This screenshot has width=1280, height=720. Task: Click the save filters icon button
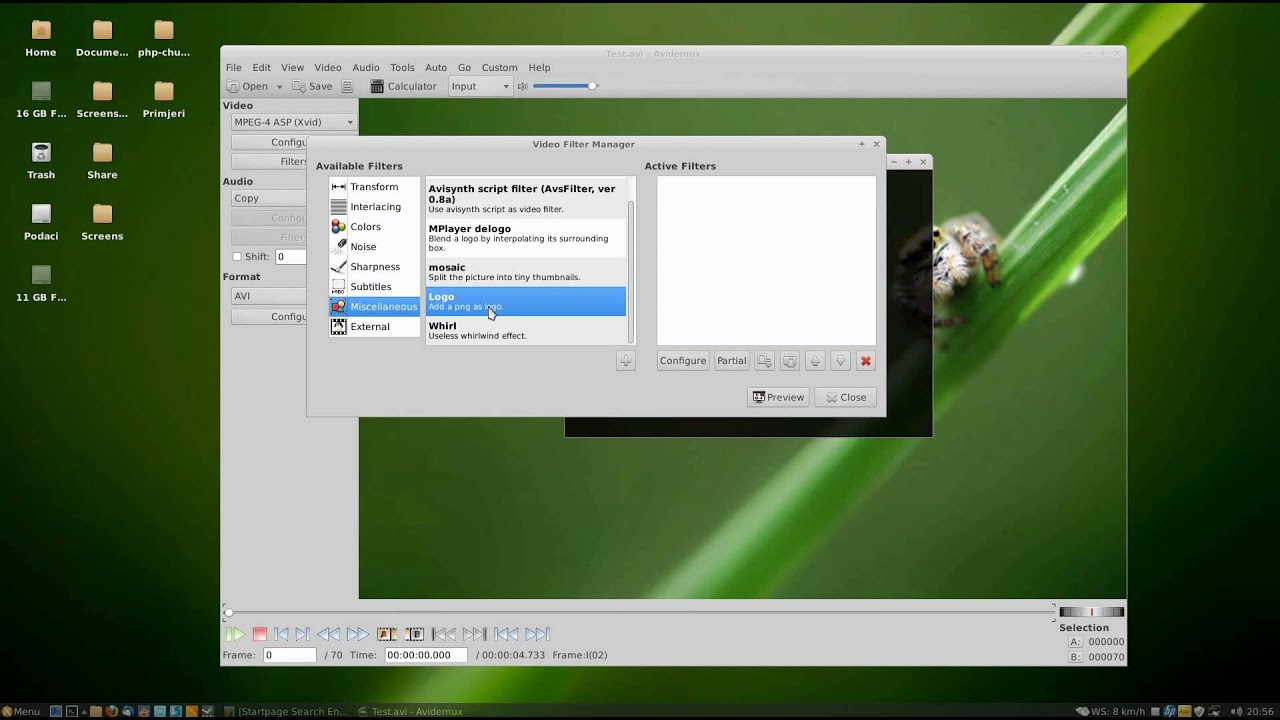pyautogui.click(x=764, y=361)
